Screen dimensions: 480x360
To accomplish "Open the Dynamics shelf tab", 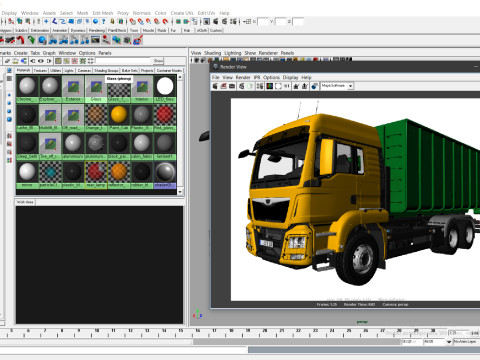I will point(78,30).
